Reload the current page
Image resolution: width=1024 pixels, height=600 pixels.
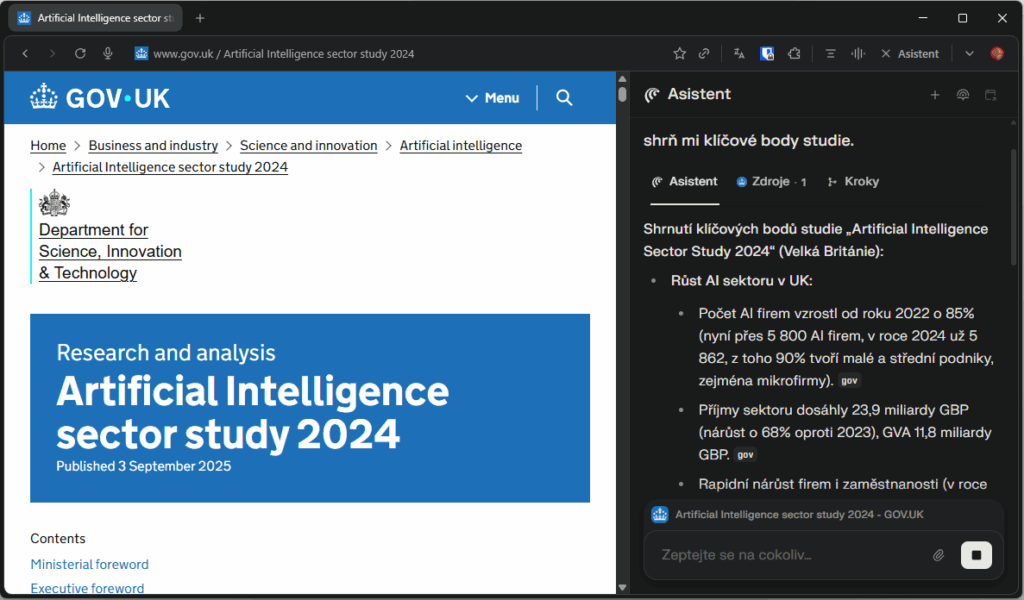pos(80,54)
